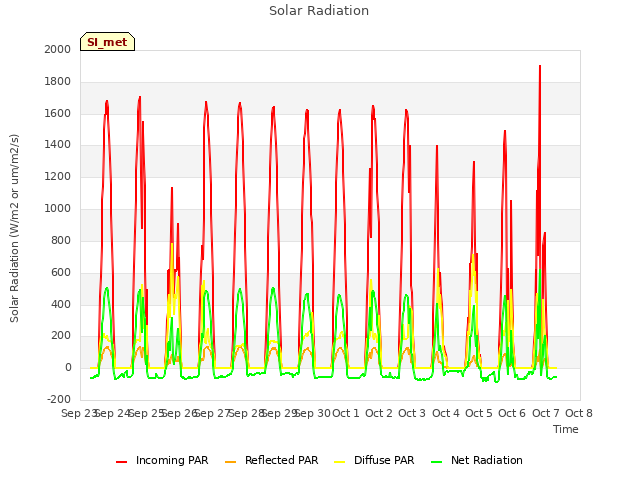Click the 1400 y-axis tick label
The image size is (640, 480).
58,145
